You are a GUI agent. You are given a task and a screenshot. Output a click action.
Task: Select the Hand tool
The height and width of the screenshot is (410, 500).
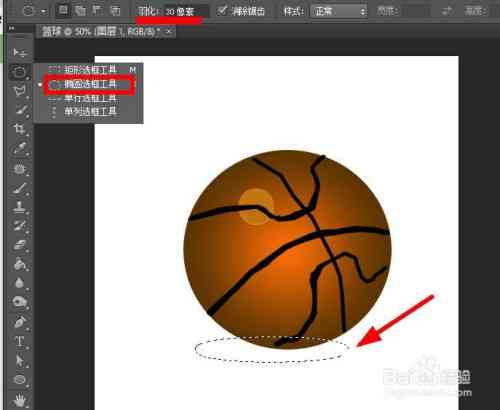(x=20, y=399)
